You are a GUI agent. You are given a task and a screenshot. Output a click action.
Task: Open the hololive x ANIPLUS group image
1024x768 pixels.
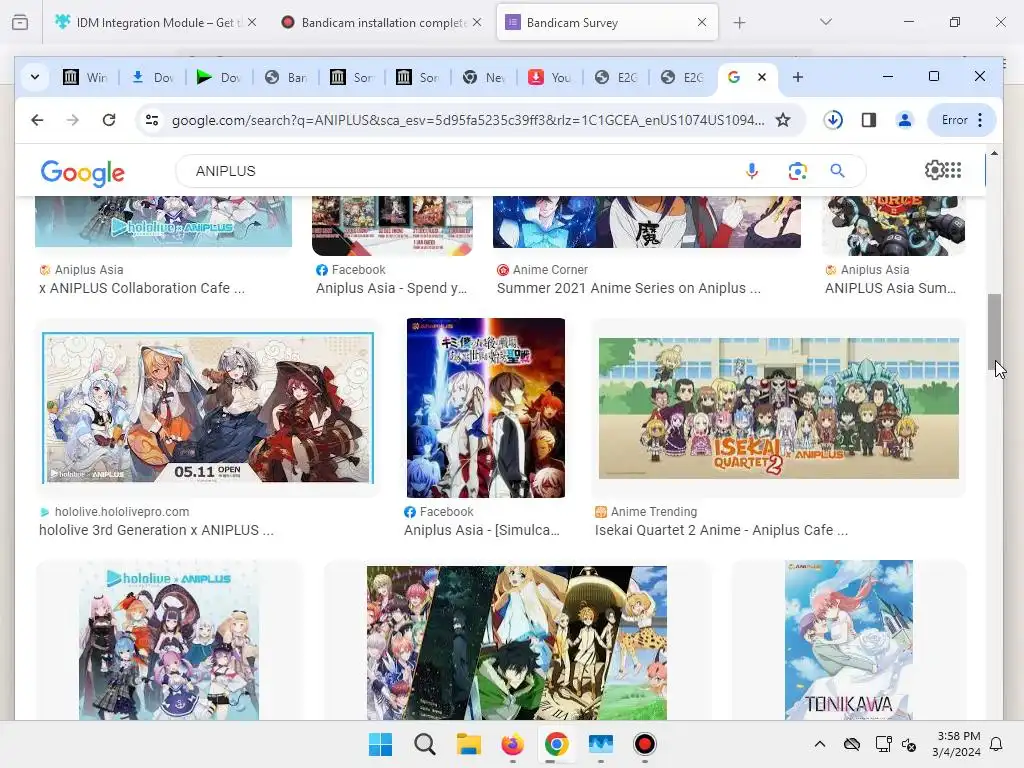point(168,643)
